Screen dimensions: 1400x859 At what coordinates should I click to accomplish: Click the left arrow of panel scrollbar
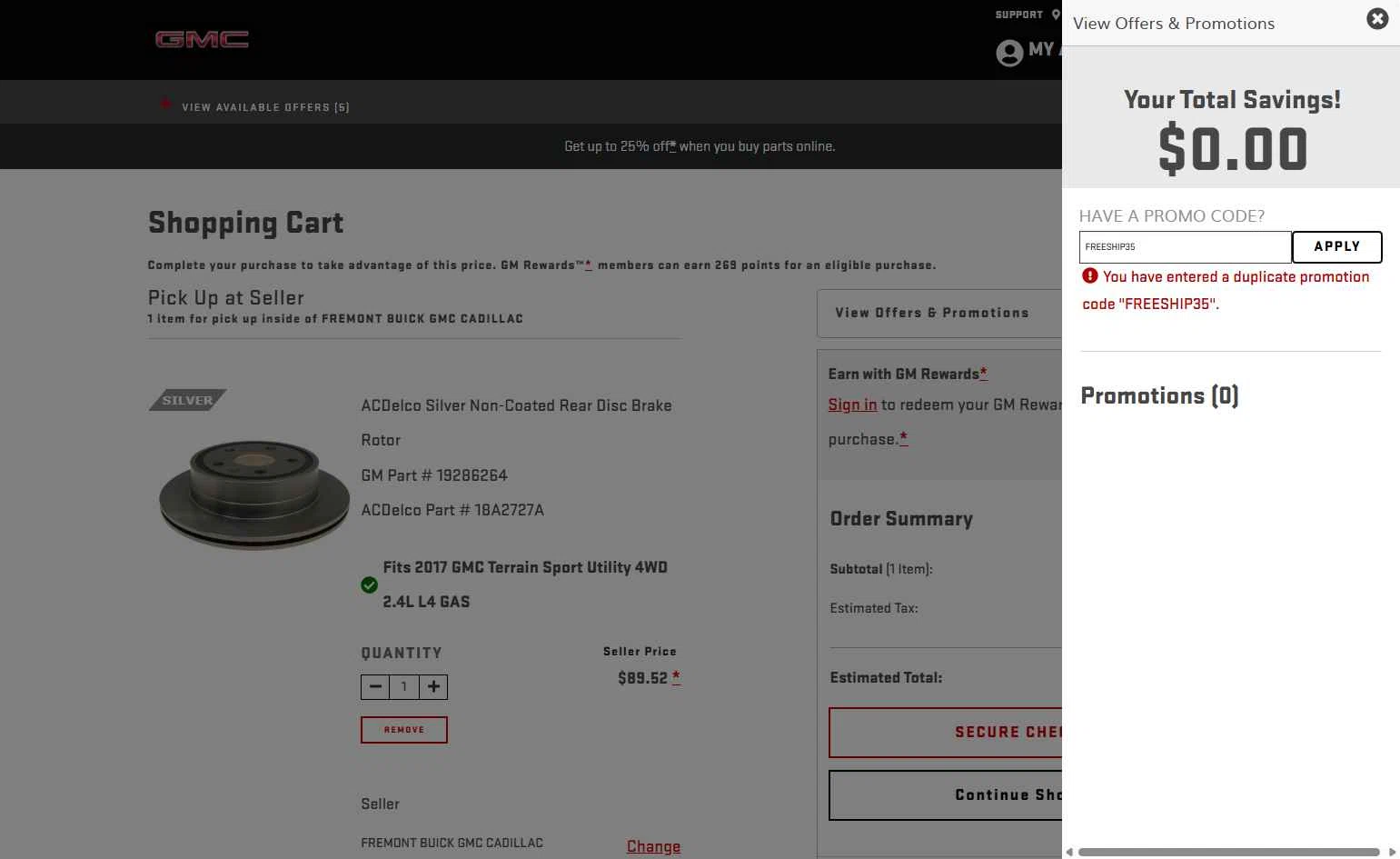pyautogui.click(x=1069, y=852)
